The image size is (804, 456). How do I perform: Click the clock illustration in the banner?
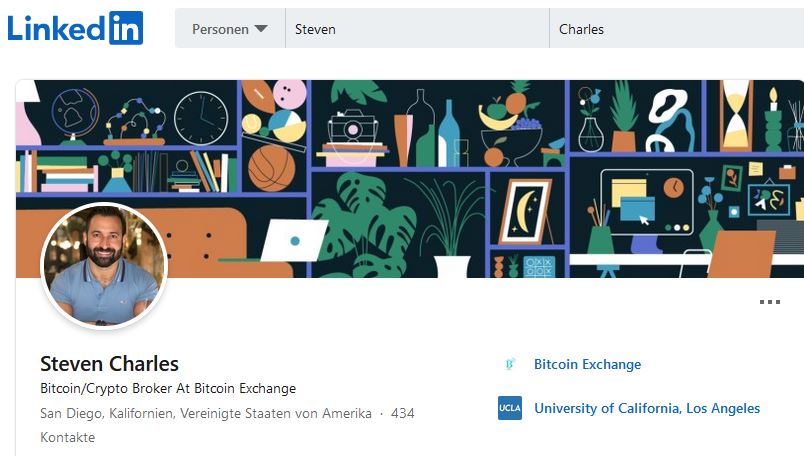[201, 118]
